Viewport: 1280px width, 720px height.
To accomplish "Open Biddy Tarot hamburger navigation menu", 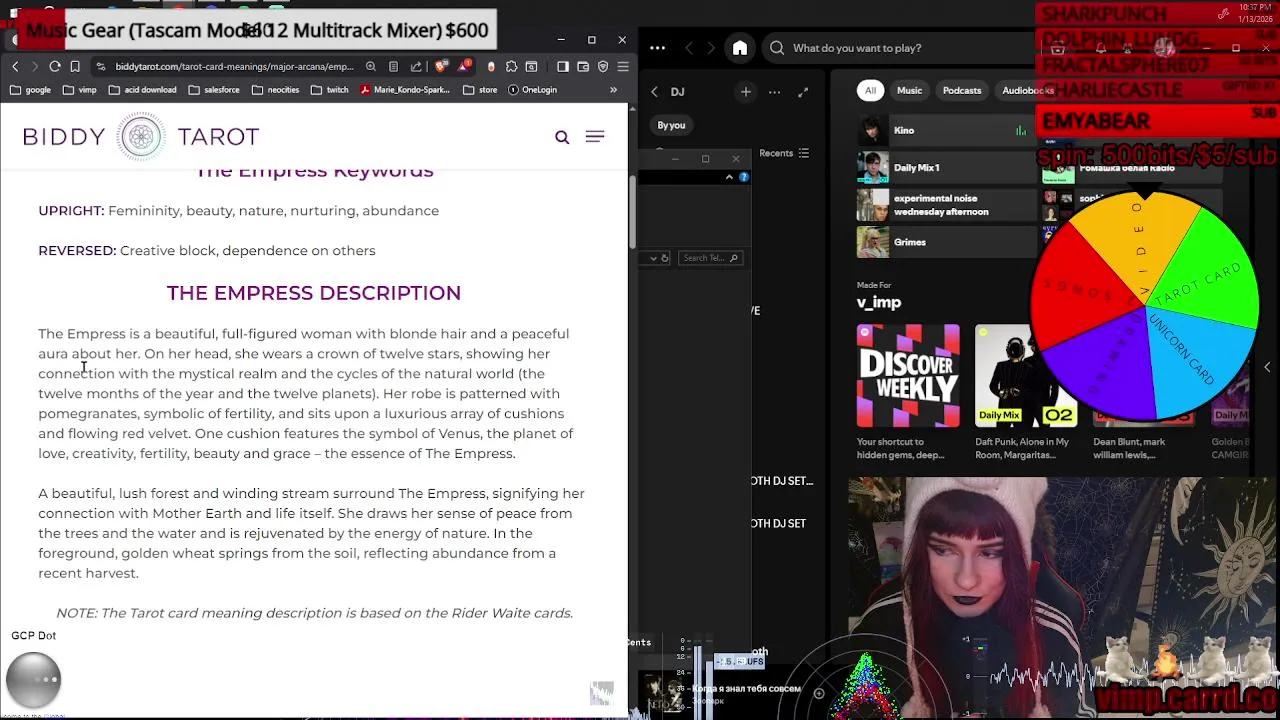I will [595, 136].
